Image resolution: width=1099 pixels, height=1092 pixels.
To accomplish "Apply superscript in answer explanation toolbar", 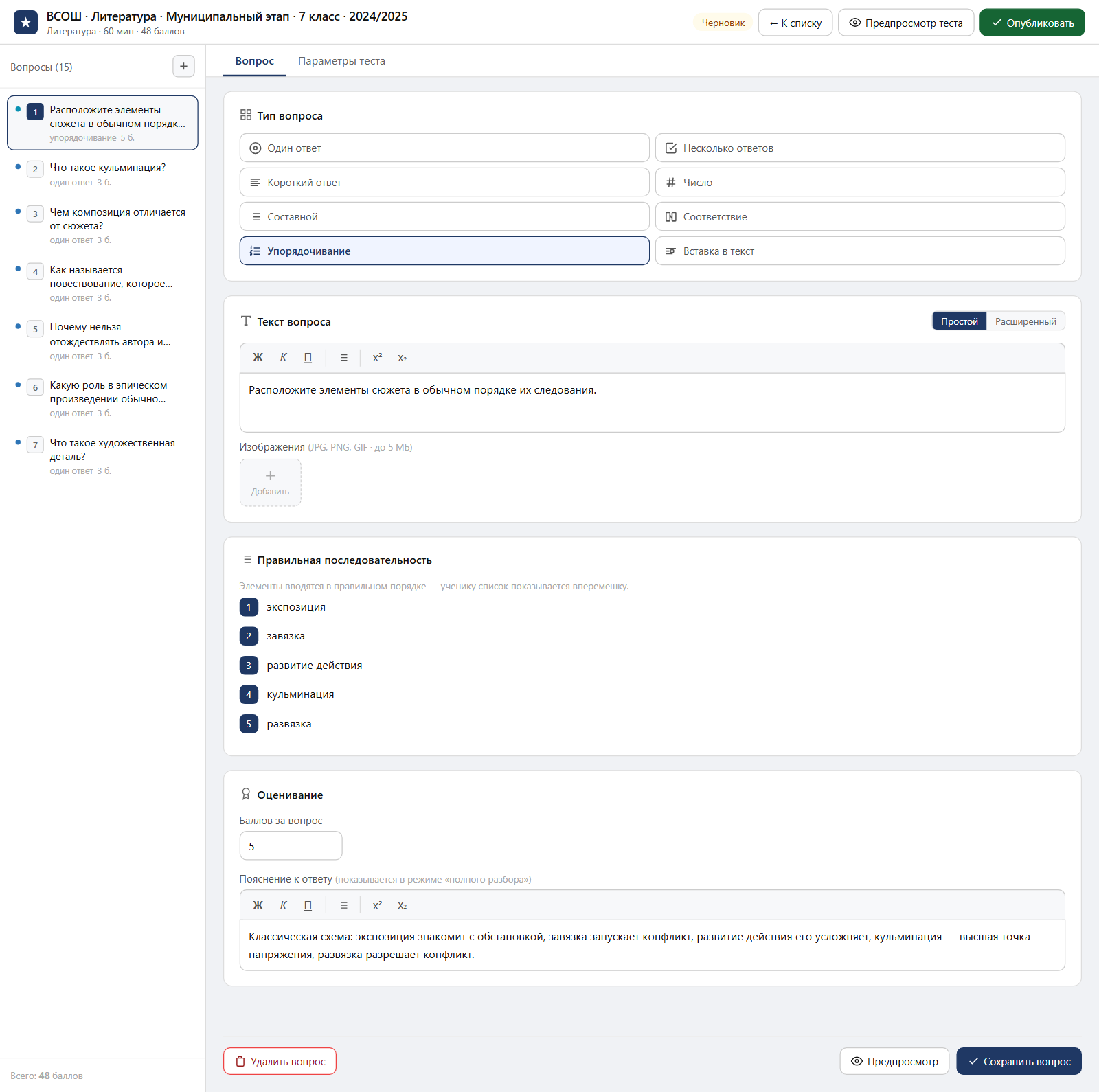I will click(x=377, y=905).
